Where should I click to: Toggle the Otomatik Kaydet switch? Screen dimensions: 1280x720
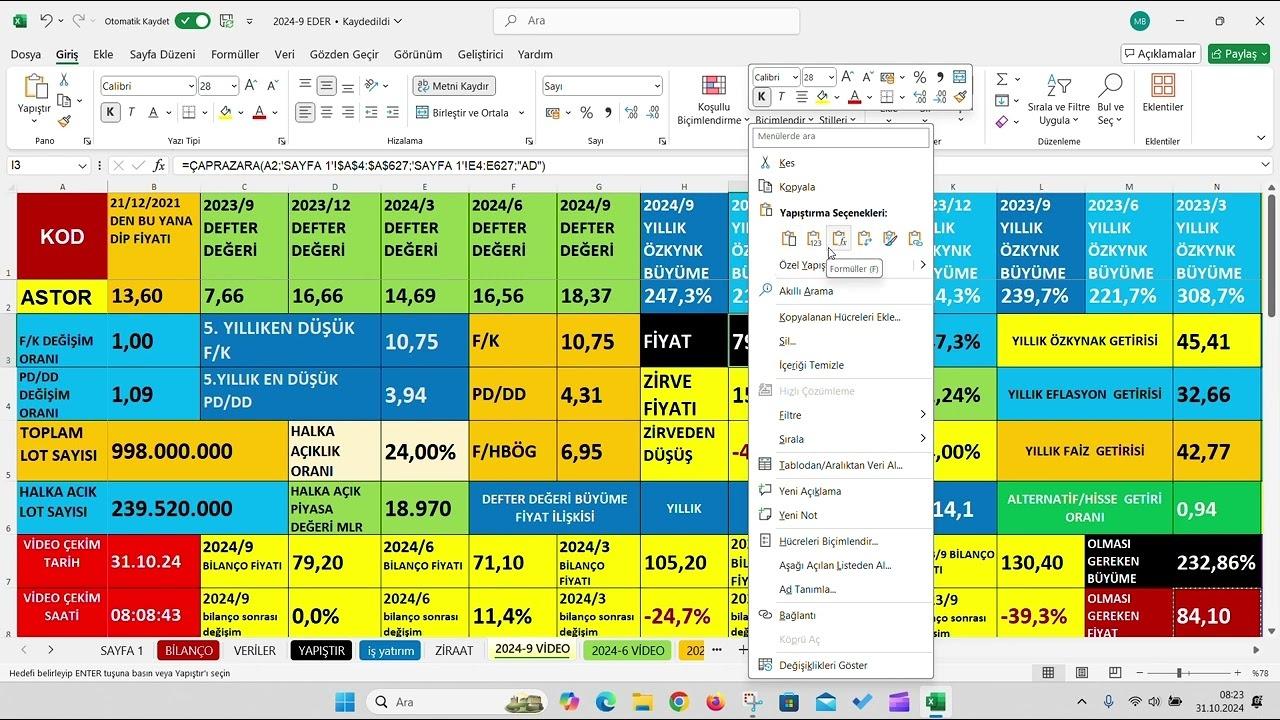point(192,20)
